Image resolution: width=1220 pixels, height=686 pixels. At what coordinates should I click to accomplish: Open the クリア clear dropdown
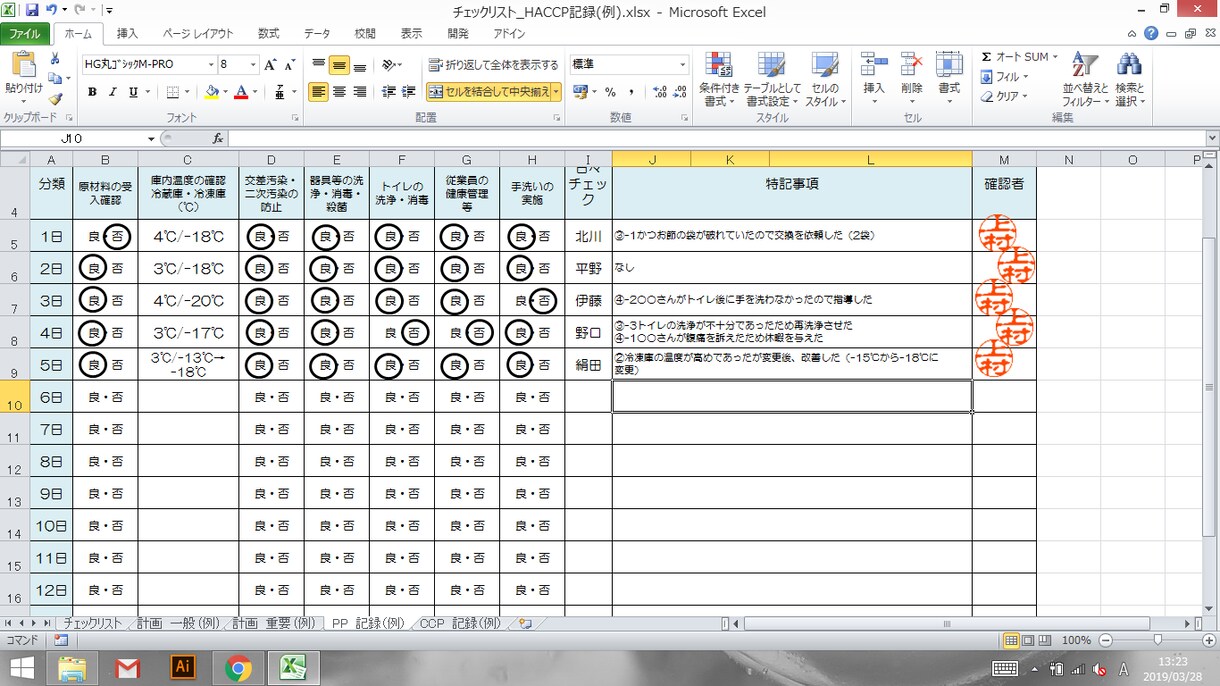1006,97
